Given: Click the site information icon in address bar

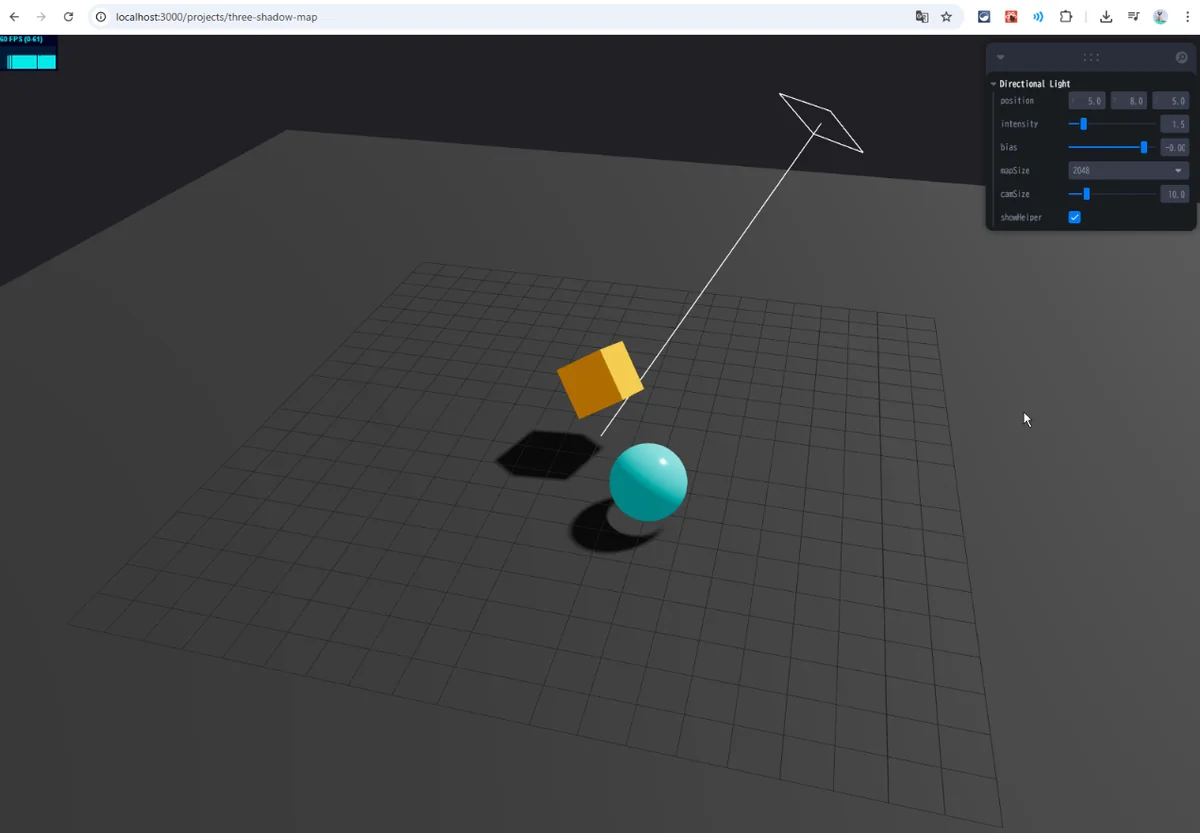Looking at the screenshot, I should pyautogui.click(x=101, y=17).
